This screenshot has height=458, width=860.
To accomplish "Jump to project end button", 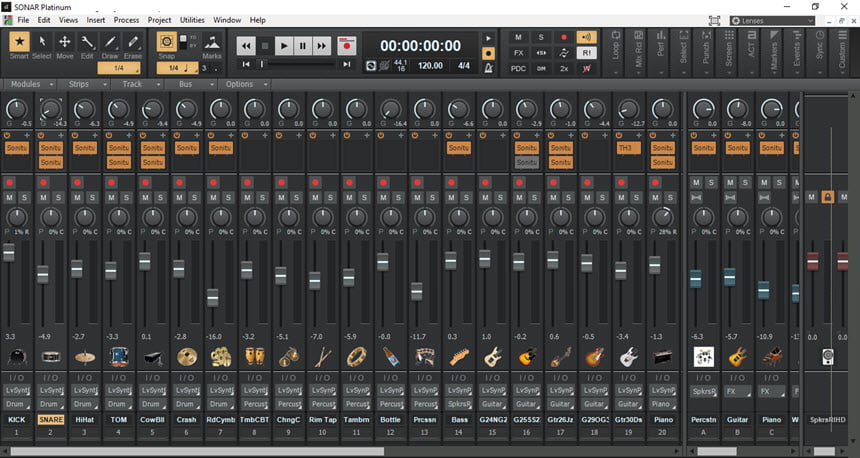I will pyautogui.click(x=347, y=64).
